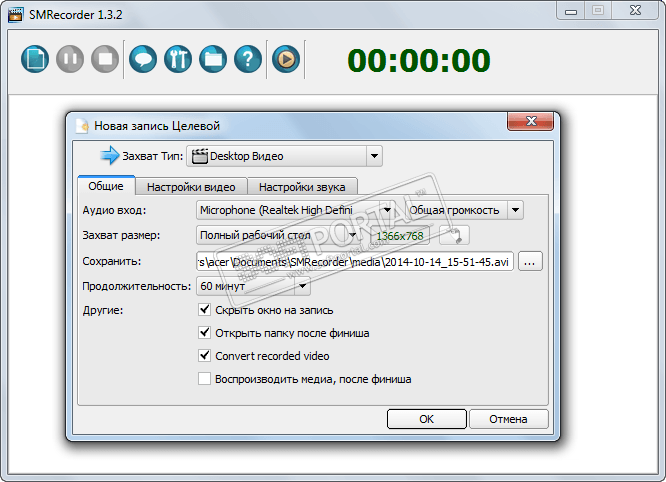This screenshot has width=666, height=482.
Task: Click the region select icon beside 1366x768
Action: pos(454,235)
